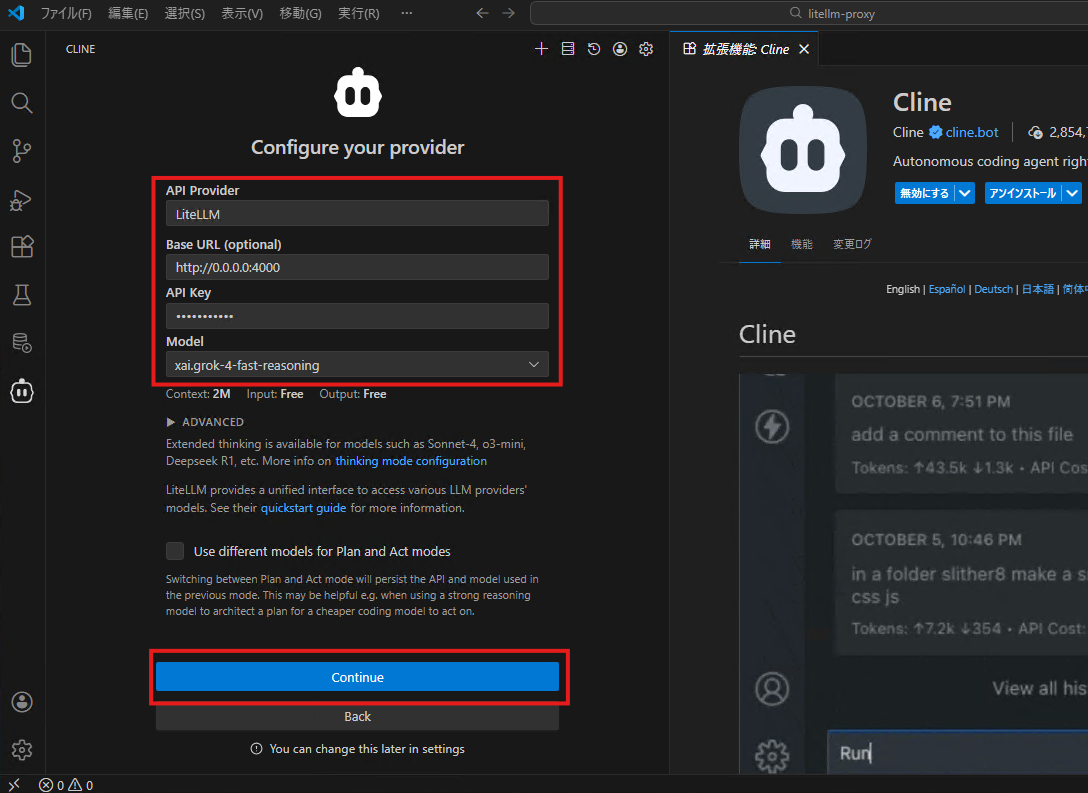1088x793 pixels.
Task: Open the more menus ellipsis in menu bar
Action: (407, 13)
